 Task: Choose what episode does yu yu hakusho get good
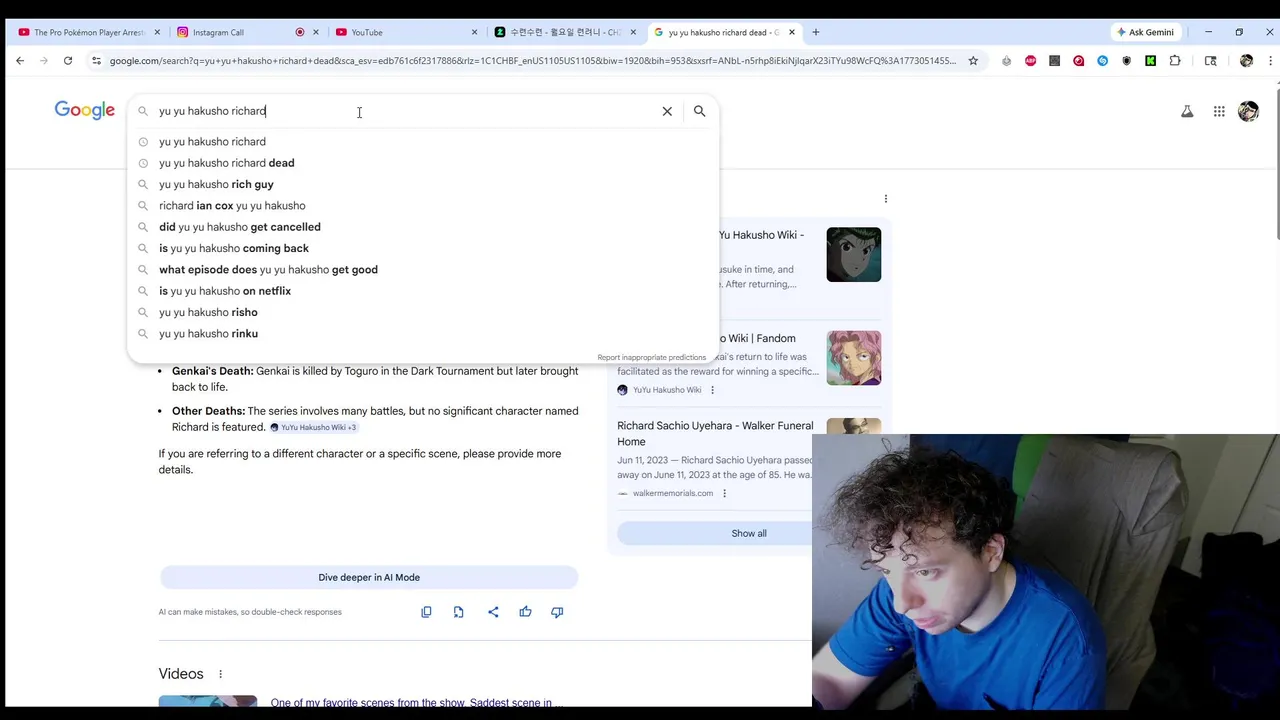(x=423, y=270)
